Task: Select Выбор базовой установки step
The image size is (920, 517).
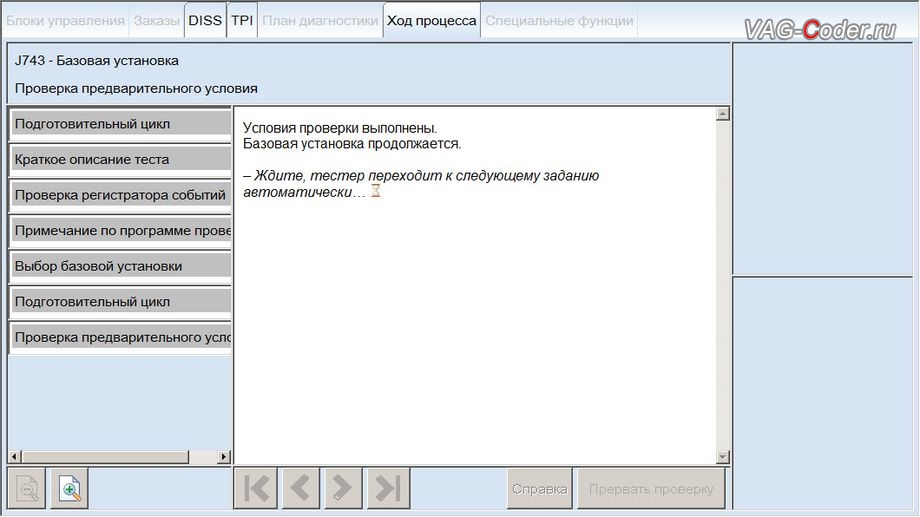Action: click(x=121, y=266)
